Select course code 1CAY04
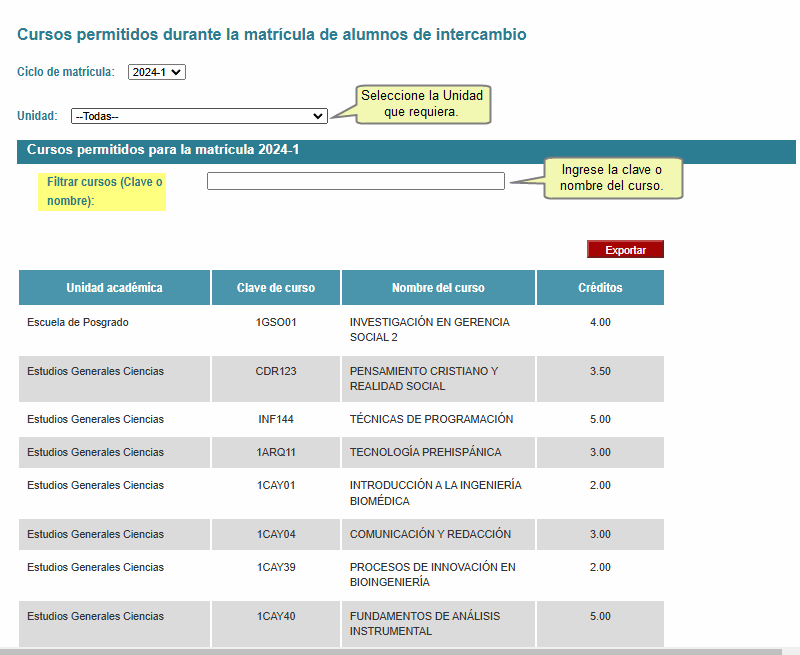Image resolution: width=800 pixels, height=655 pixels. [276, 534]
